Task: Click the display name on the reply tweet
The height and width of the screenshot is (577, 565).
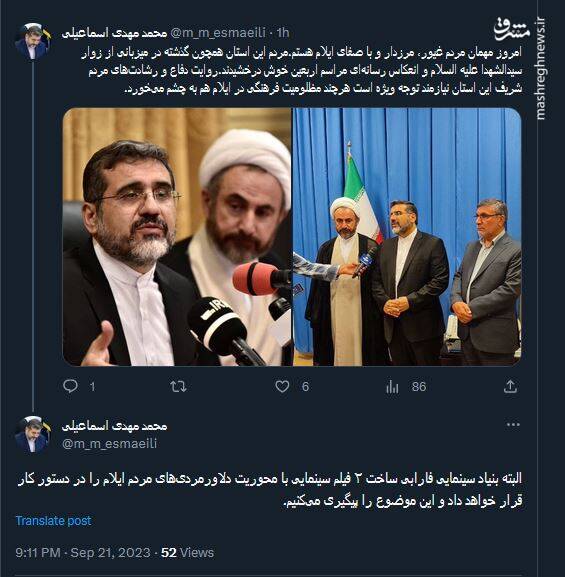Action: click(x=114, y=426)
